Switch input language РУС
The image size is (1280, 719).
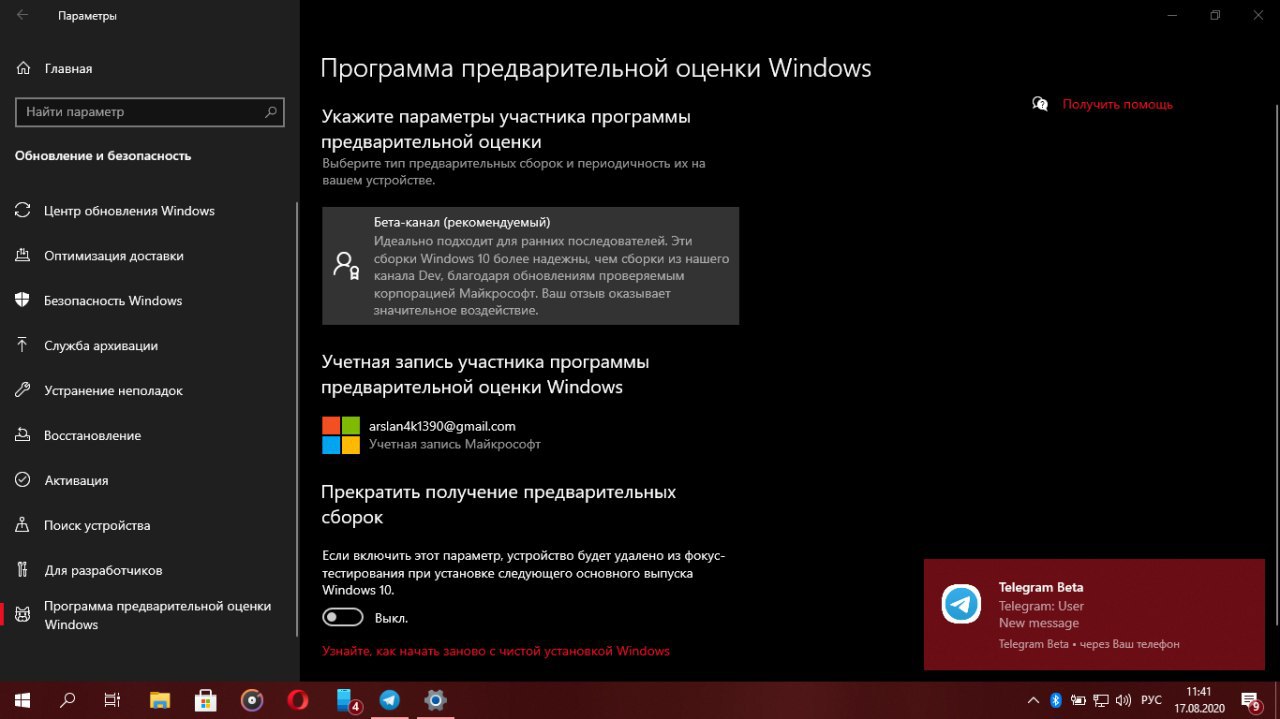coord(1151,700)
